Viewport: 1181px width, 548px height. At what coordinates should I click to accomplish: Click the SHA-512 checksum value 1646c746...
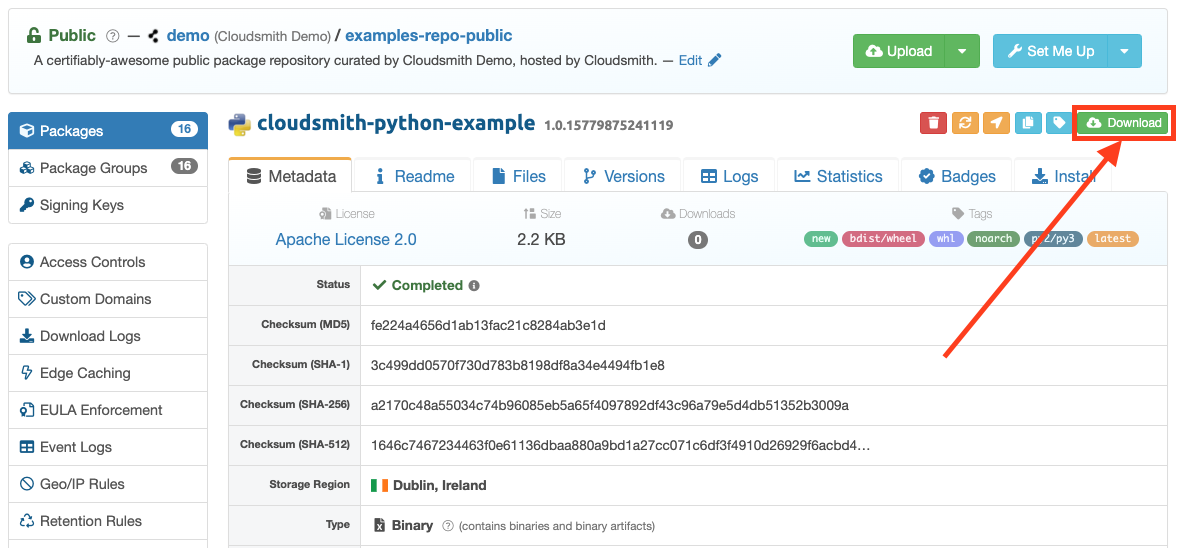(620, 446)
